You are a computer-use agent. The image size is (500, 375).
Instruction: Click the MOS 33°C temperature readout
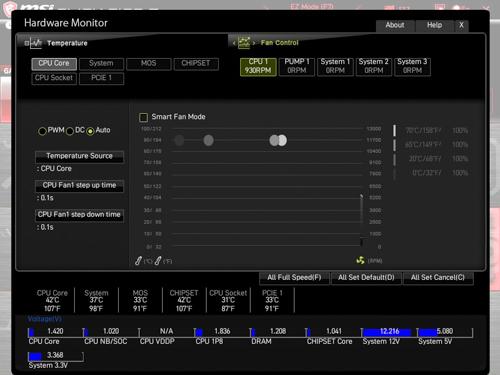tap(140, 301)
